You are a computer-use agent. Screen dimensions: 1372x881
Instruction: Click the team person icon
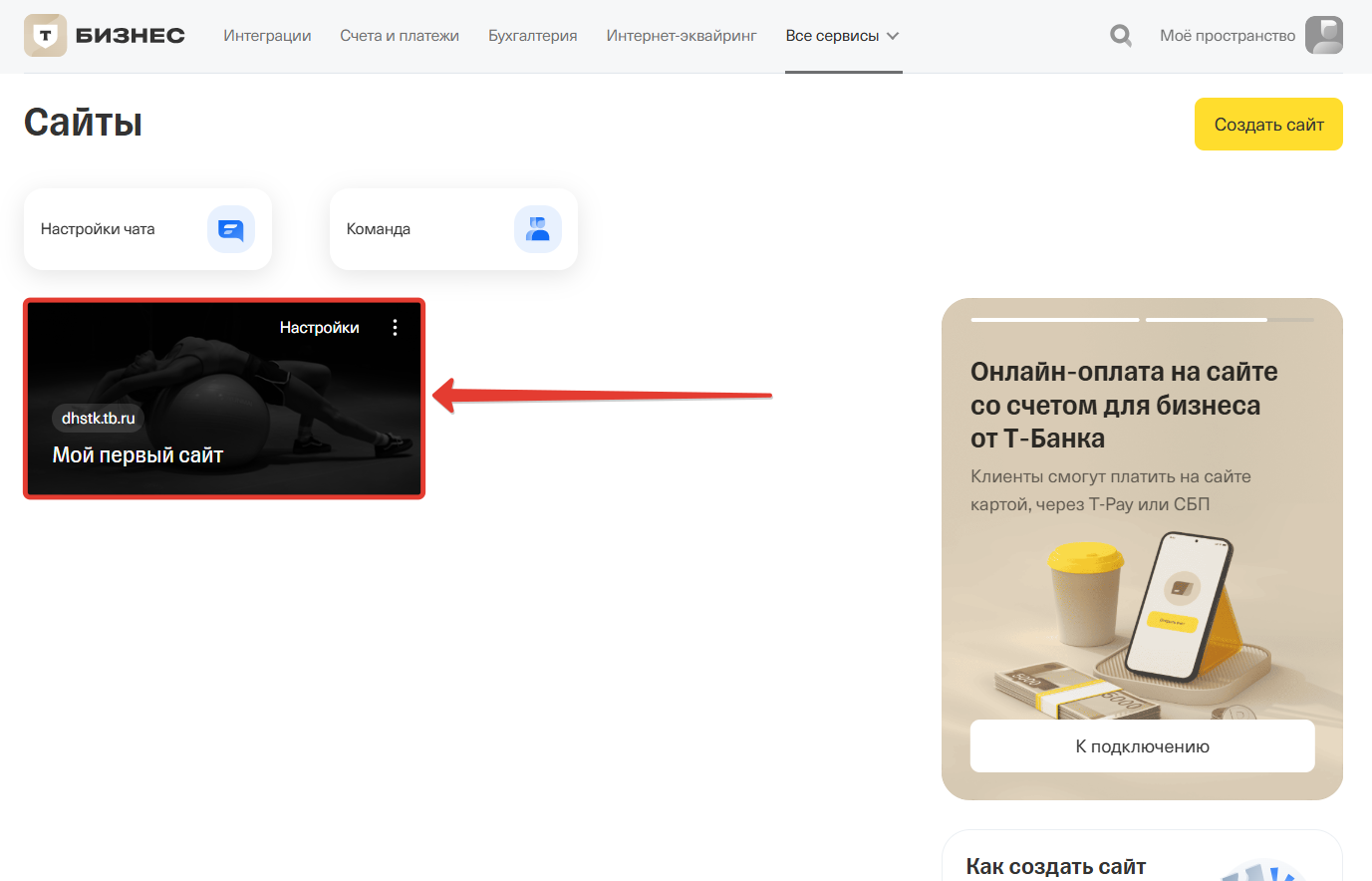pos(538,229)
